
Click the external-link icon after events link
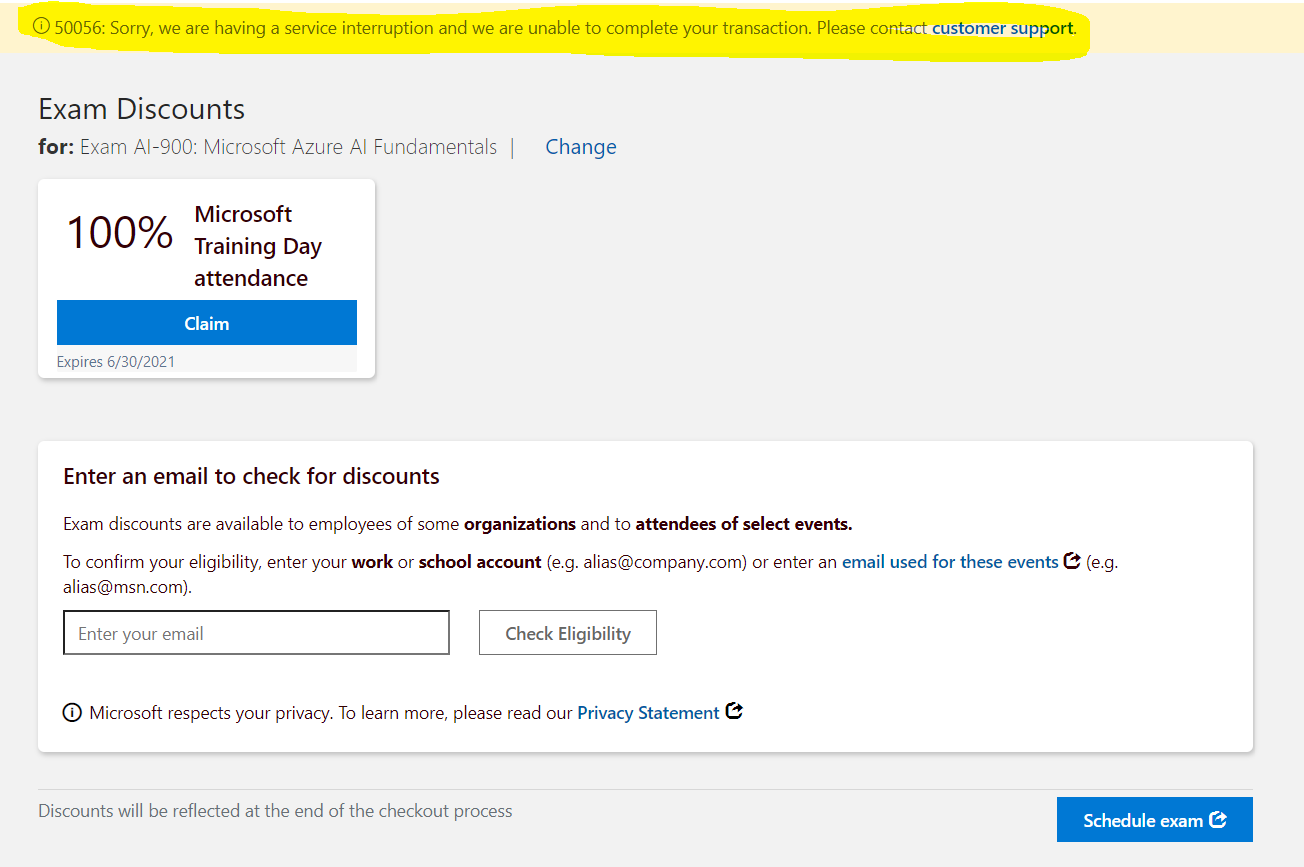tap(1072, 561)
